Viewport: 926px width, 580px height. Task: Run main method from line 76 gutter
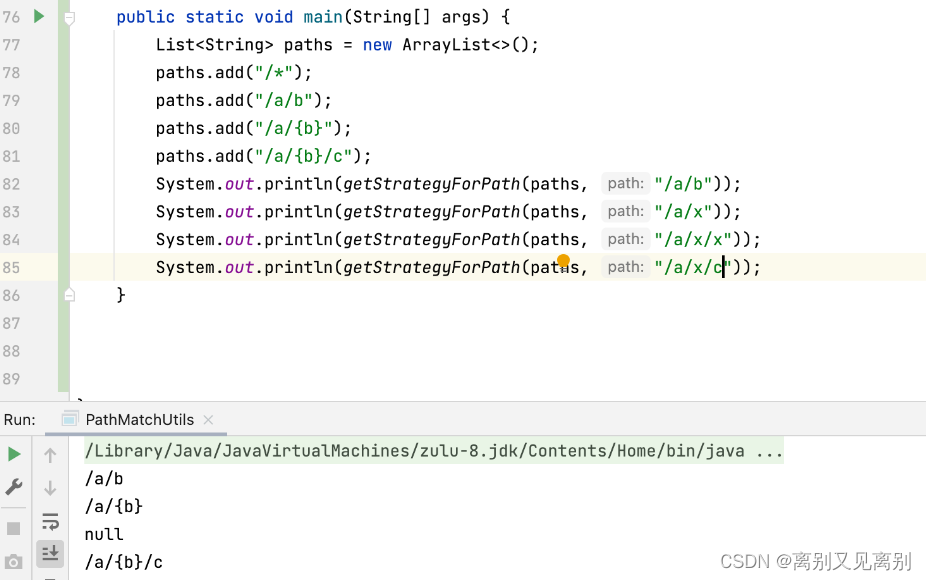coord(39,17)
